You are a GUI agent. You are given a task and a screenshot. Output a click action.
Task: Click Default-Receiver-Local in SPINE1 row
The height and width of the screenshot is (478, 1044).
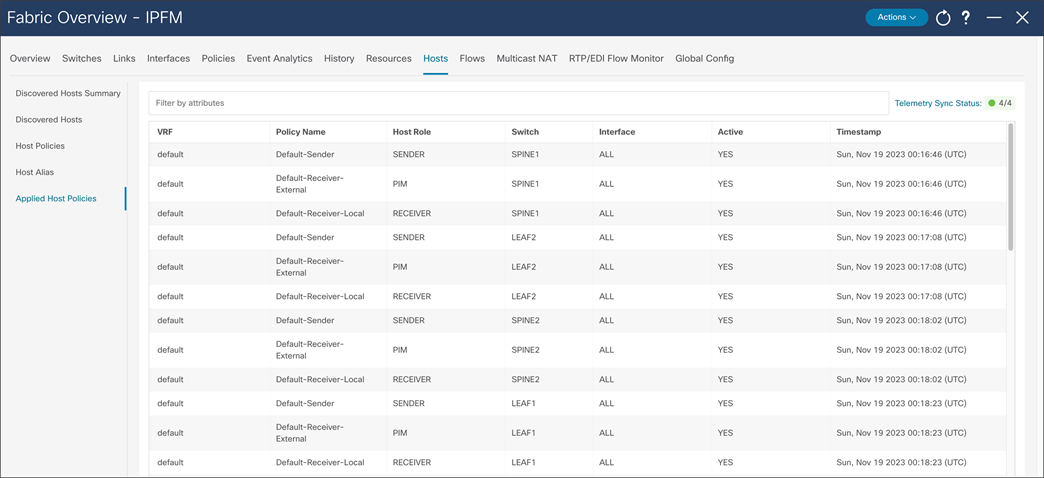pyautogui.click(x=320, y=213)
